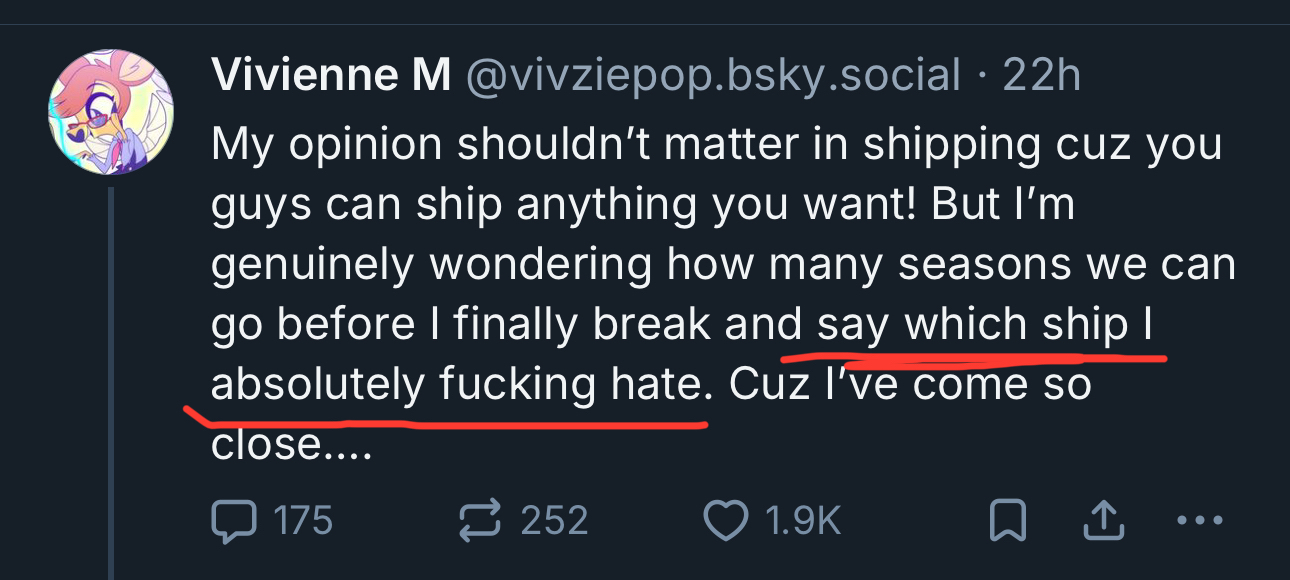Click the 22h timestamp
The image size is (1290, 580).
tap(1041, 76)
